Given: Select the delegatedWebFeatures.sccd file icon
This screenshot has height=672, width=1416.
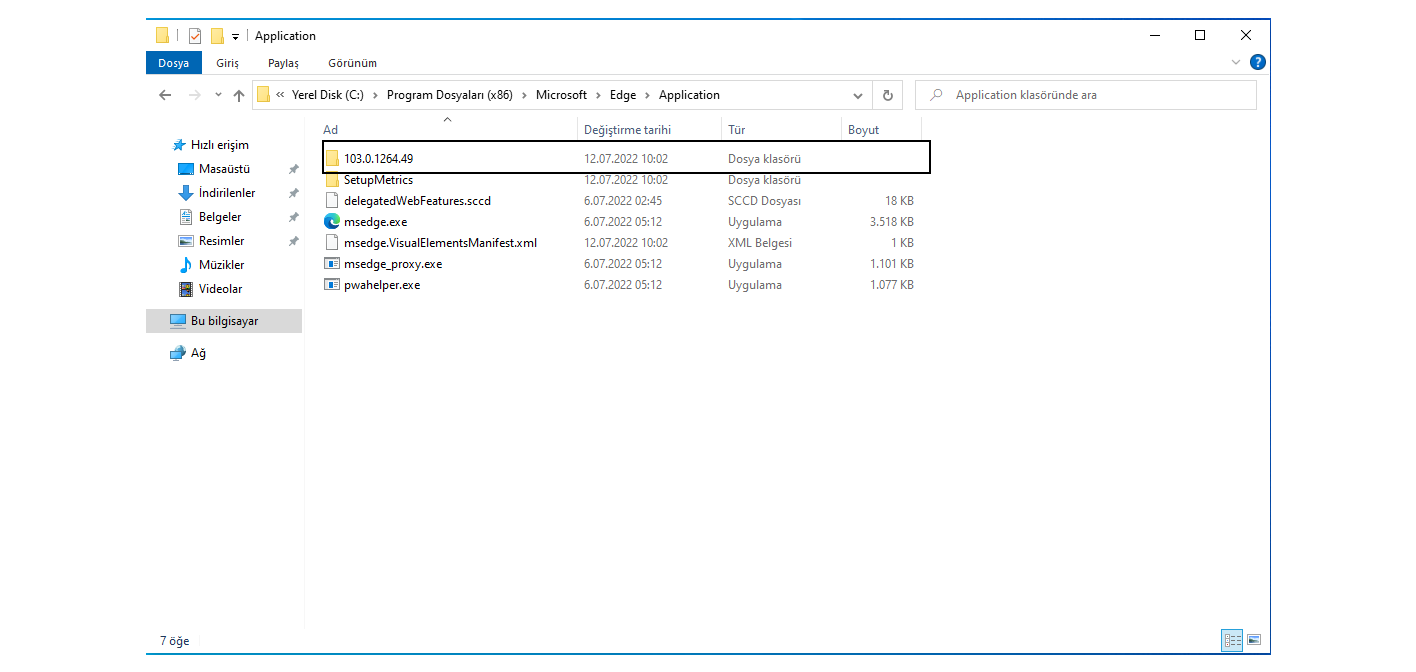Looking at the screenshot, I should 333,201.
